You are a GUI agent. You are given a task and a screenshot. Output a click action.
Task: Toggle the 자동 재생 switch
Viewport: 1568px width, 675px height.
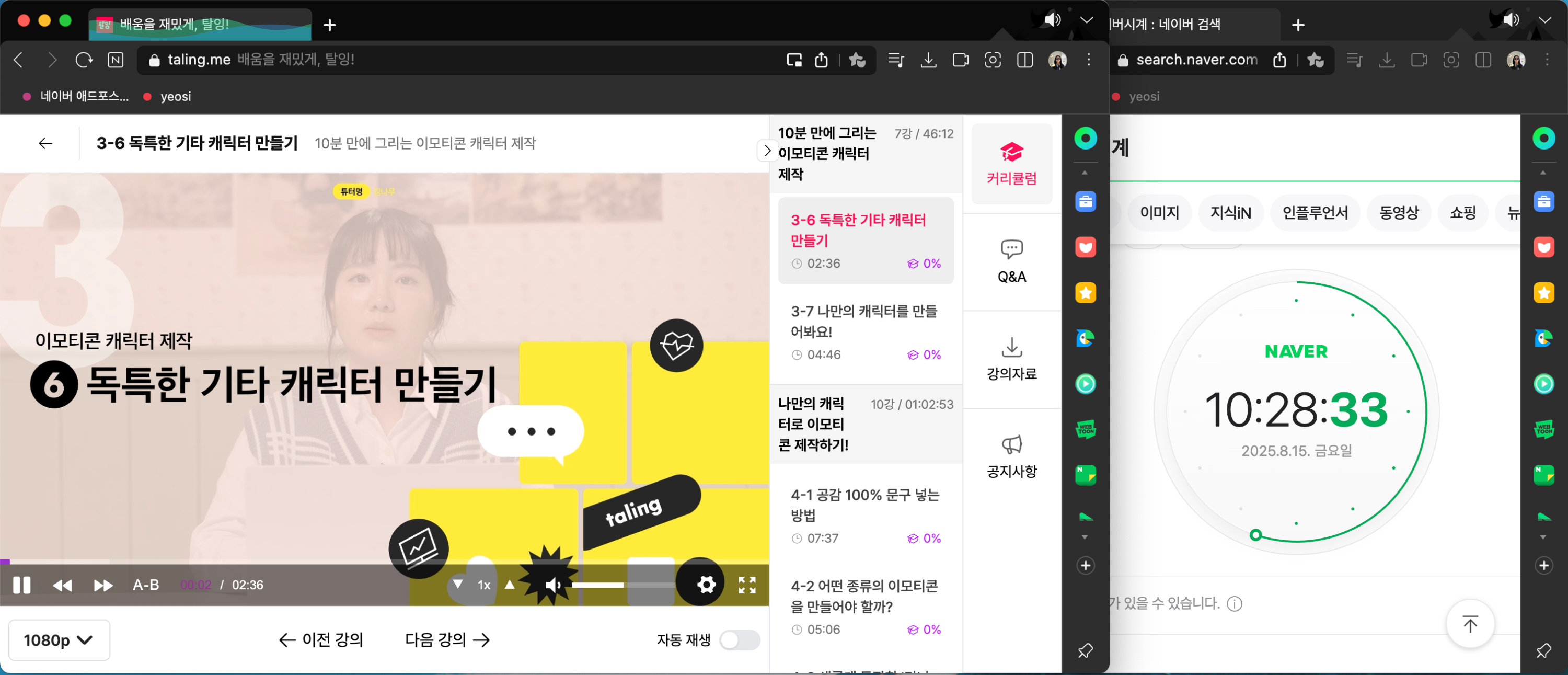point(739,639)
